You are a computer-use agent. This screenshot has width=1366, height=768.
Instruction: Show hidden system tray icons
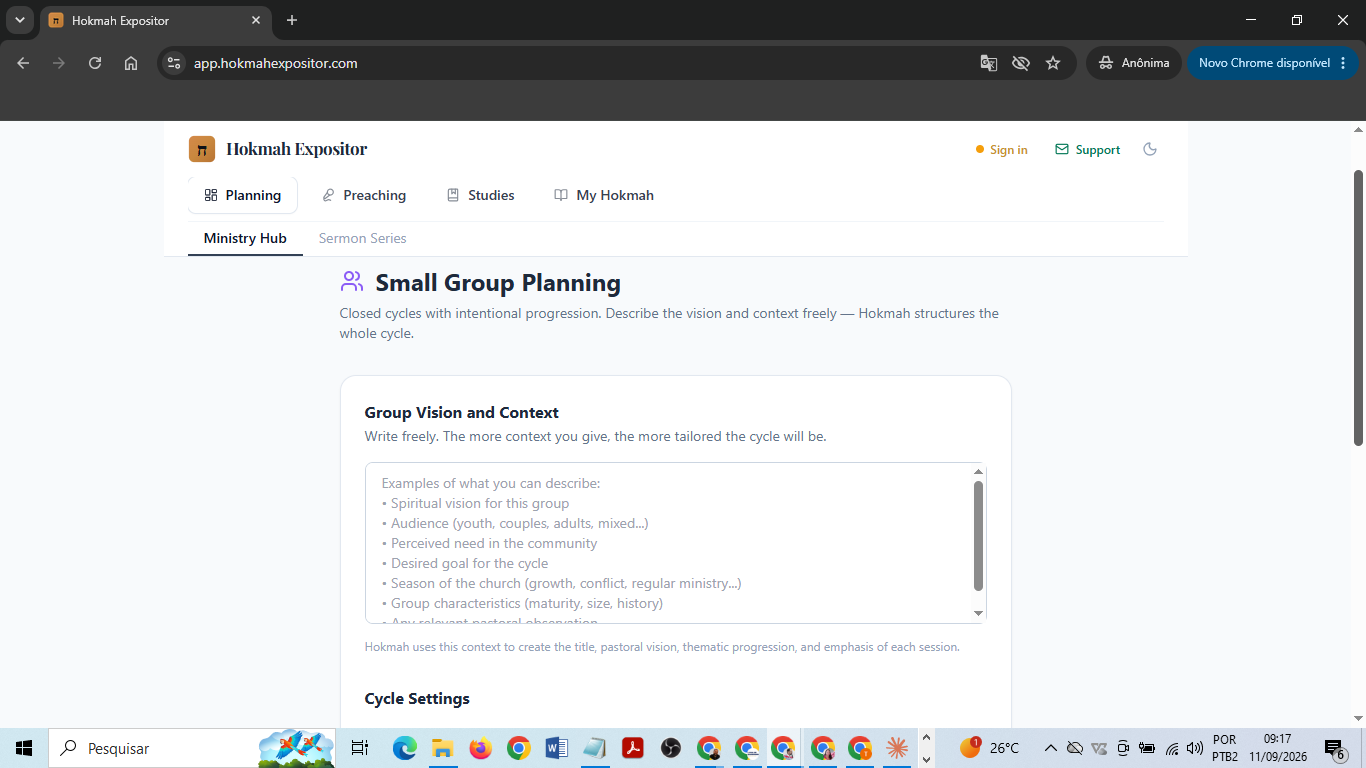1050,748
